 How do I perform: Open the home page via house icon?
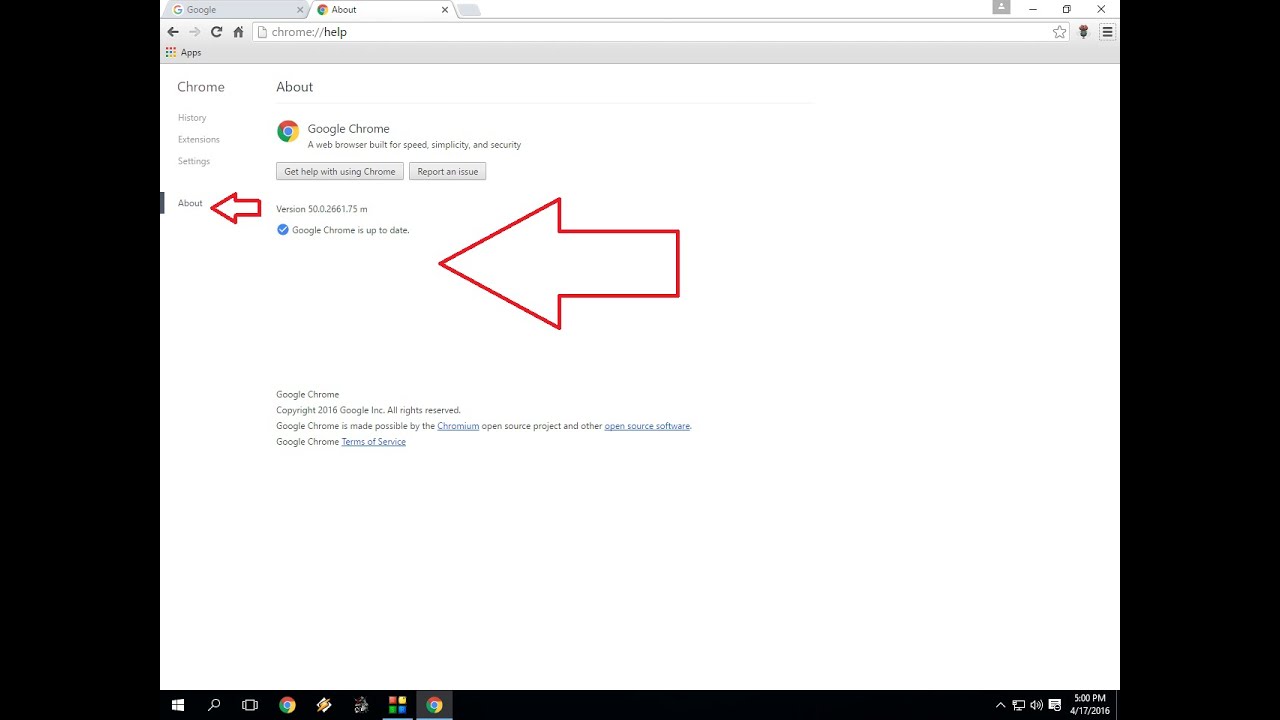[238, 32]
